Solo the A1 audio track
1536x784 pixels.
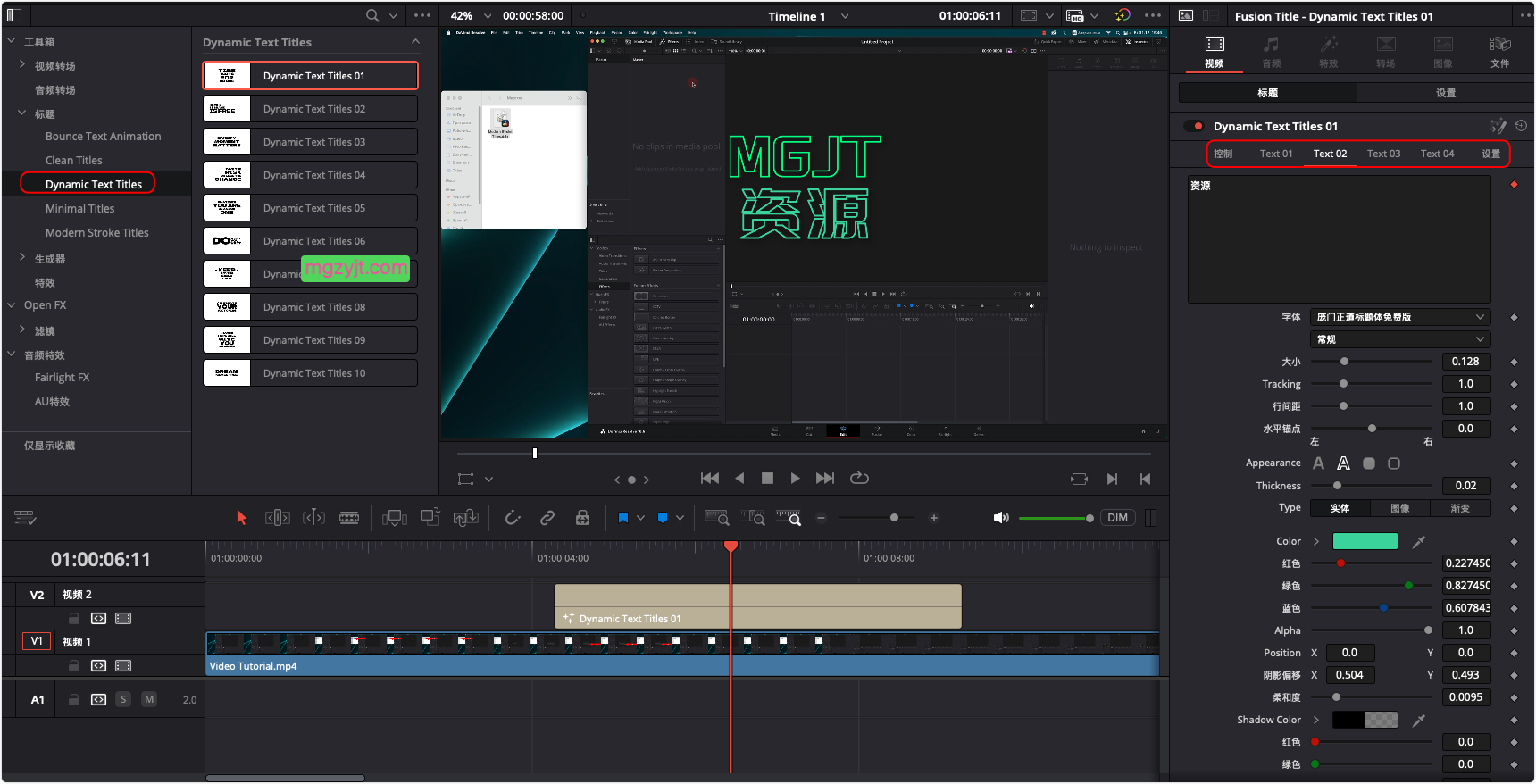point(123,699)
